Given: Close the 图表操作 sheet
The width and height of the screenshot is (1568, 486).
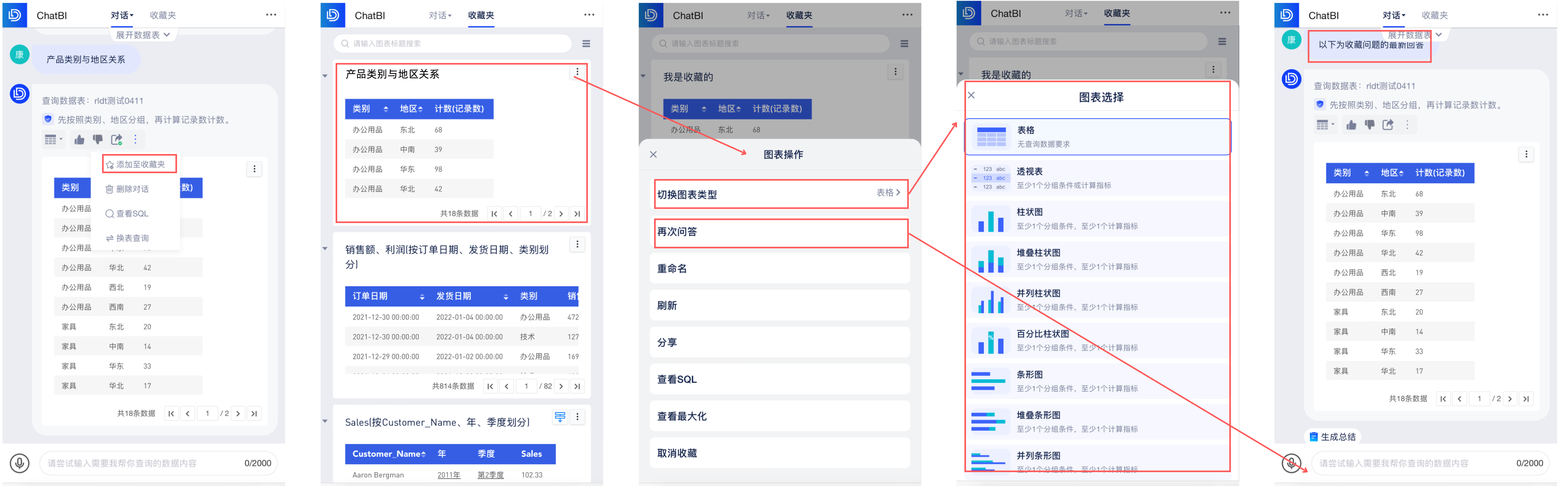Looking at the screenshot, I should [x=653, y=155].
